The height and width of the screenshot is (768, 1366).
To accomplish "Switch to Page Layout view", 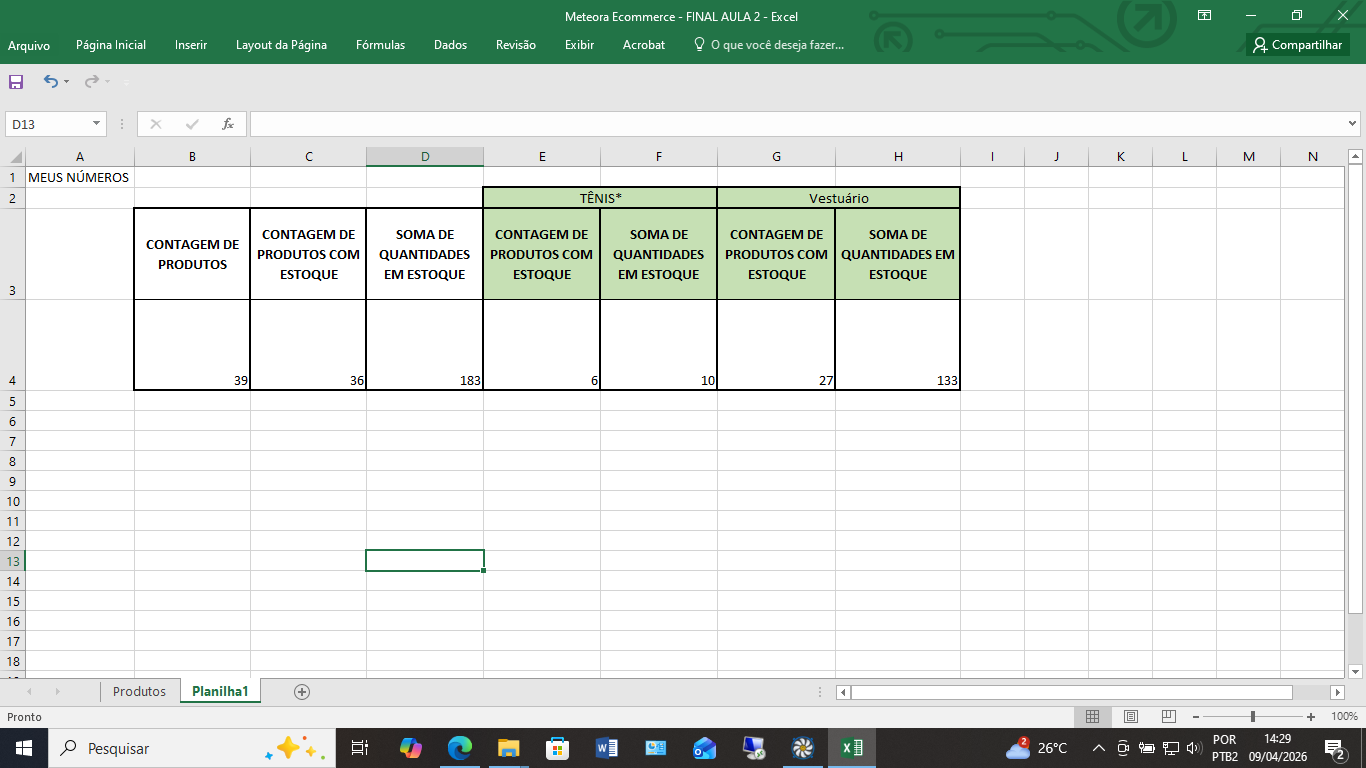I will coord(1131,717).
